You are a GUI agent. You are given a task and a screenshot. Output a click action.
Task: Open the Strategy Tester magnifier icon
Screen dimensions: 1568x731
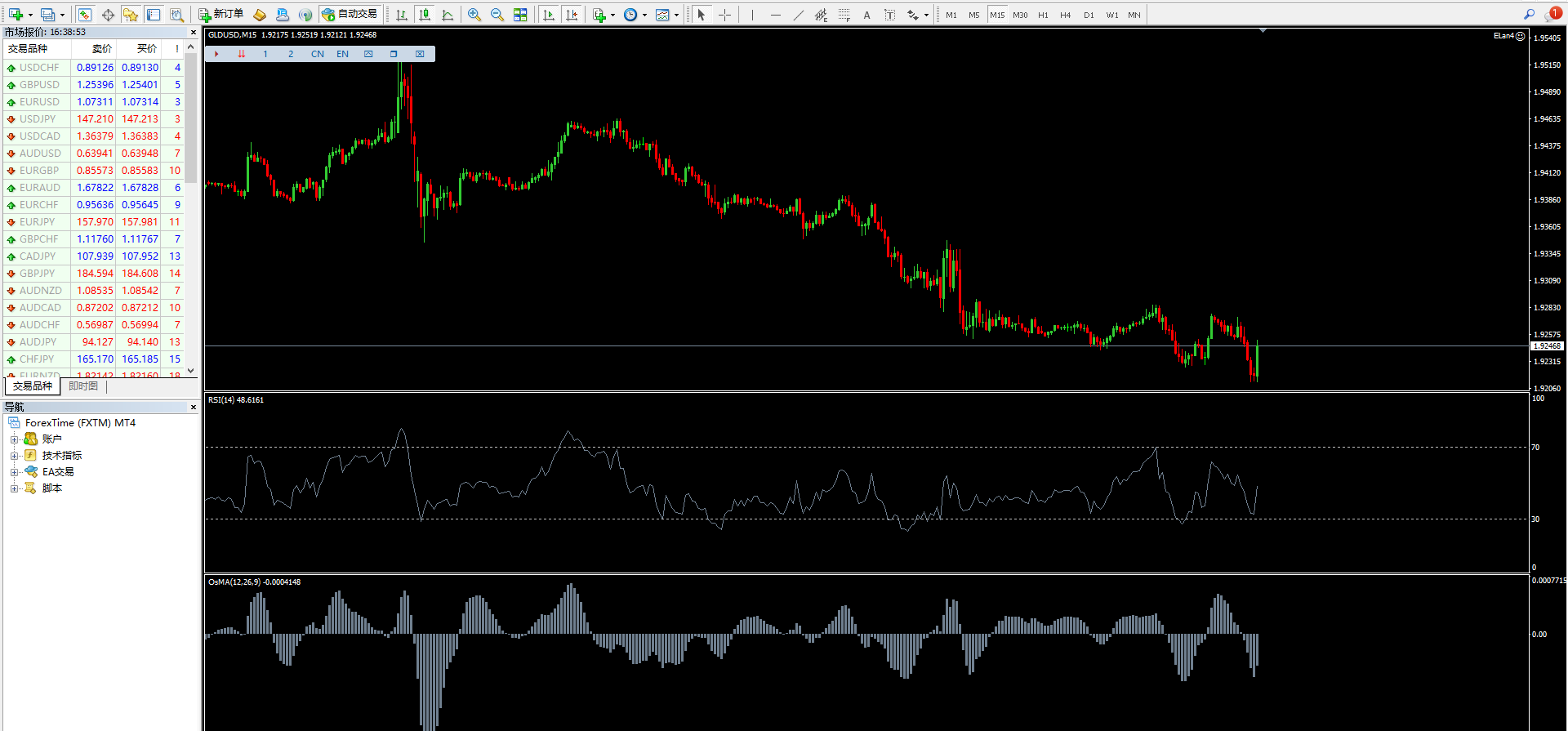click(x=176, y=15)
